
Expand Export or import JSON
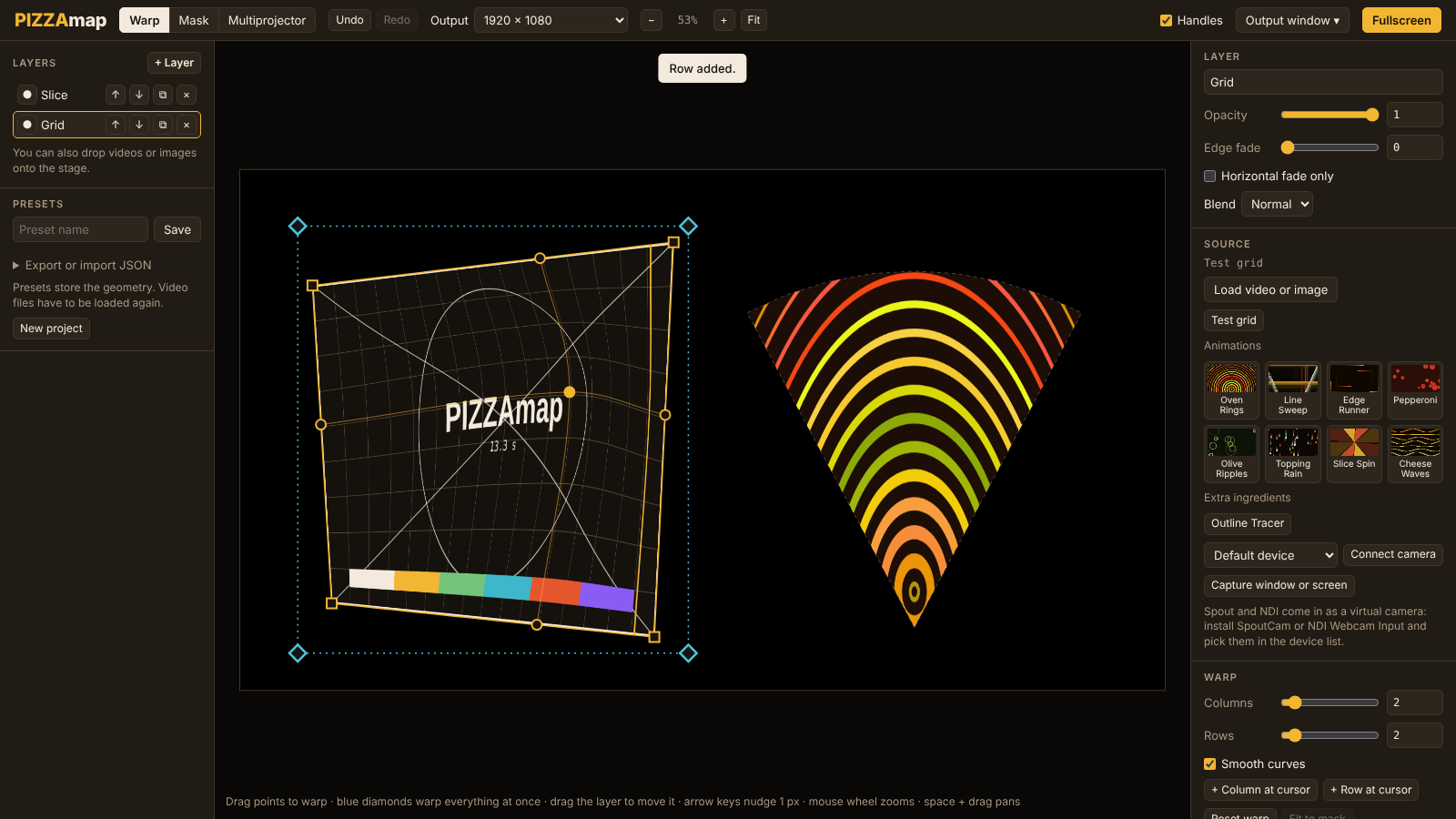[x=82, y=265]
